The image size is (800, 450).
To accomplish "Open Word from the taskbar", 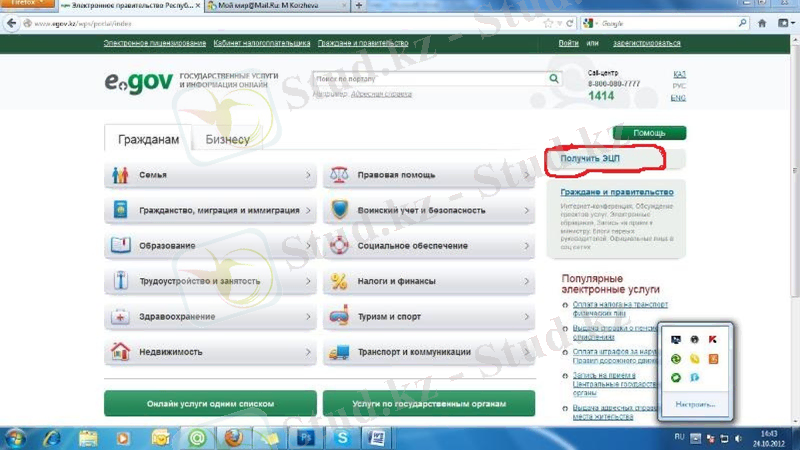I will click(x=377, y=438).
